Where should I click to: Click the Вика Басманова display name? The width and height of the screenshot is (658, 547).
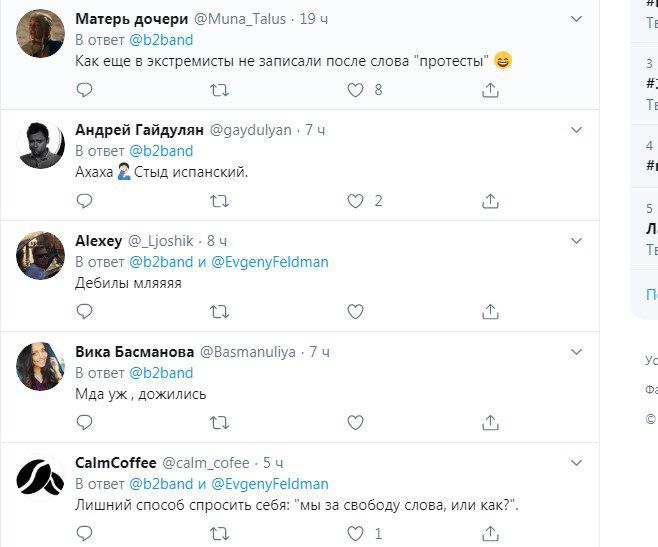pos(134,352)
